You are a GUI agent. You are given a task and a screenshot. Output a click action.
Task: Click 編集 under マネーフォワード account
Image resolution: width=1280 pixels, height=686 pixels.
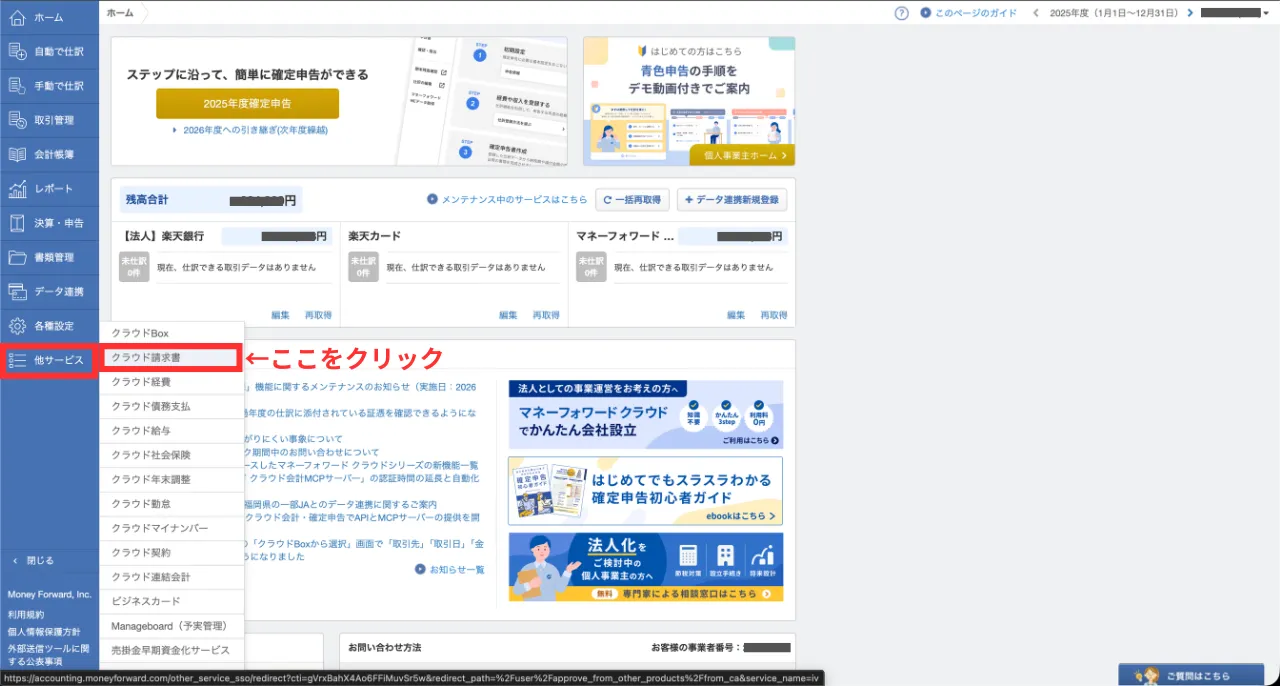click(x=736, y=314)
